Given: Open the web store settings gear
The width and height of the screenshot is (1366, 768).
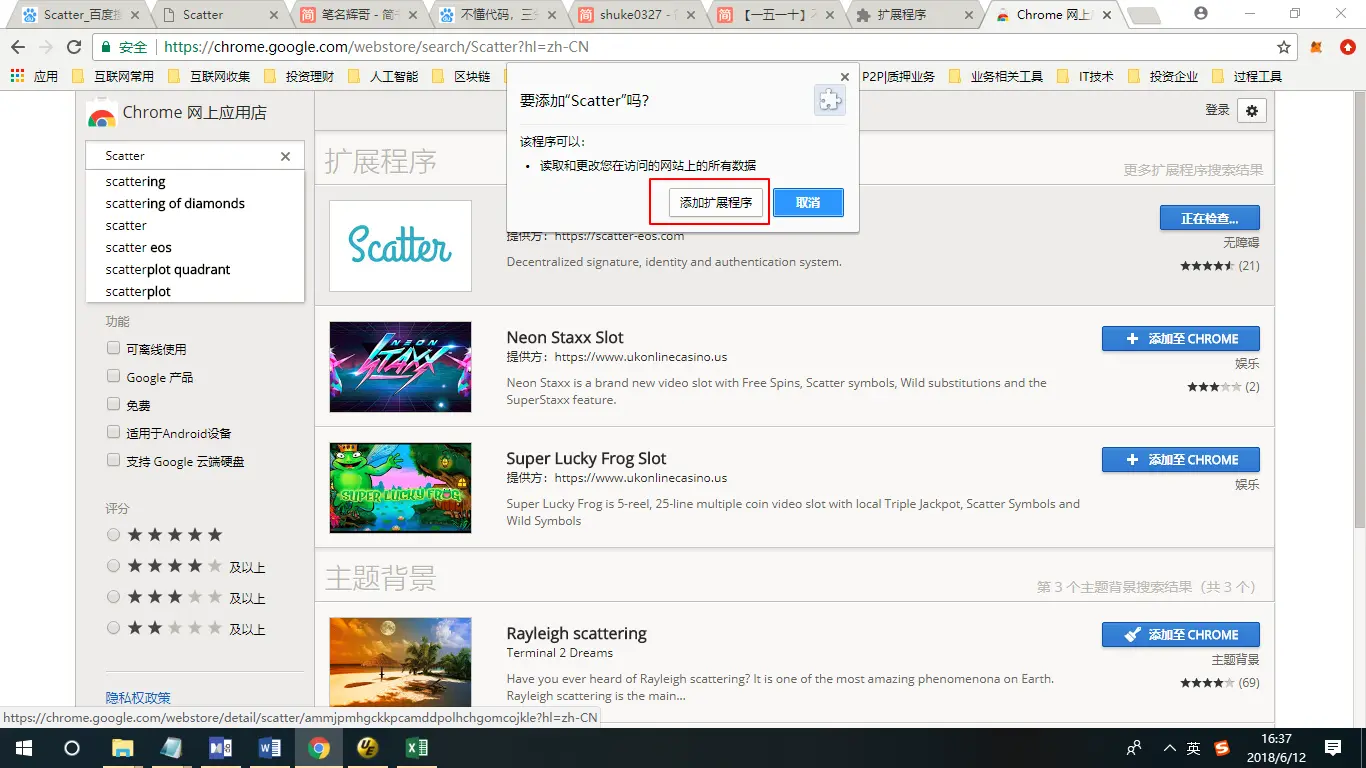Looking at the screenshot, I should pyautogui.click(x=1252, y=111).
